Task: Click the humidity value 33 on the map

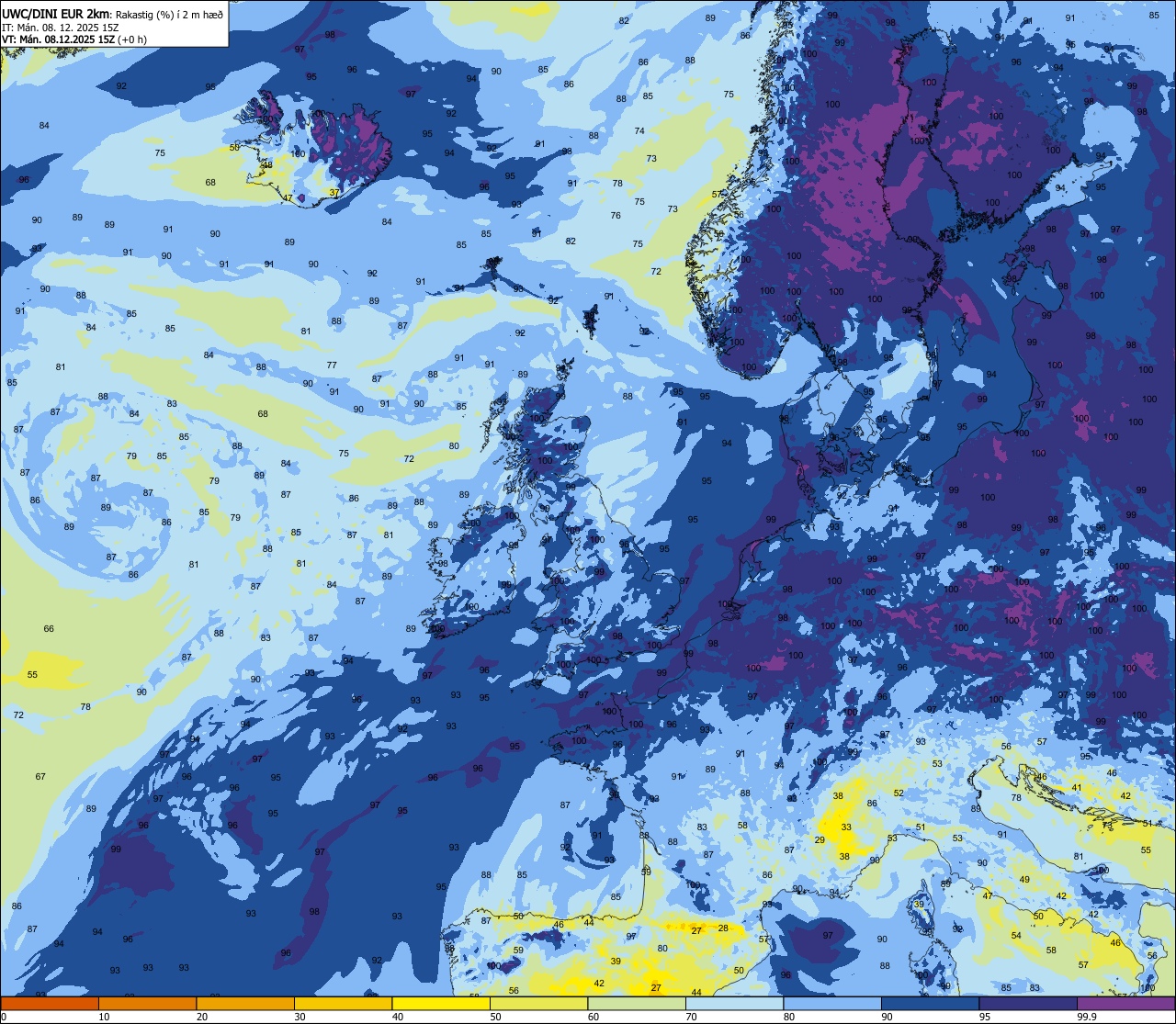Action: coord(846,827)
